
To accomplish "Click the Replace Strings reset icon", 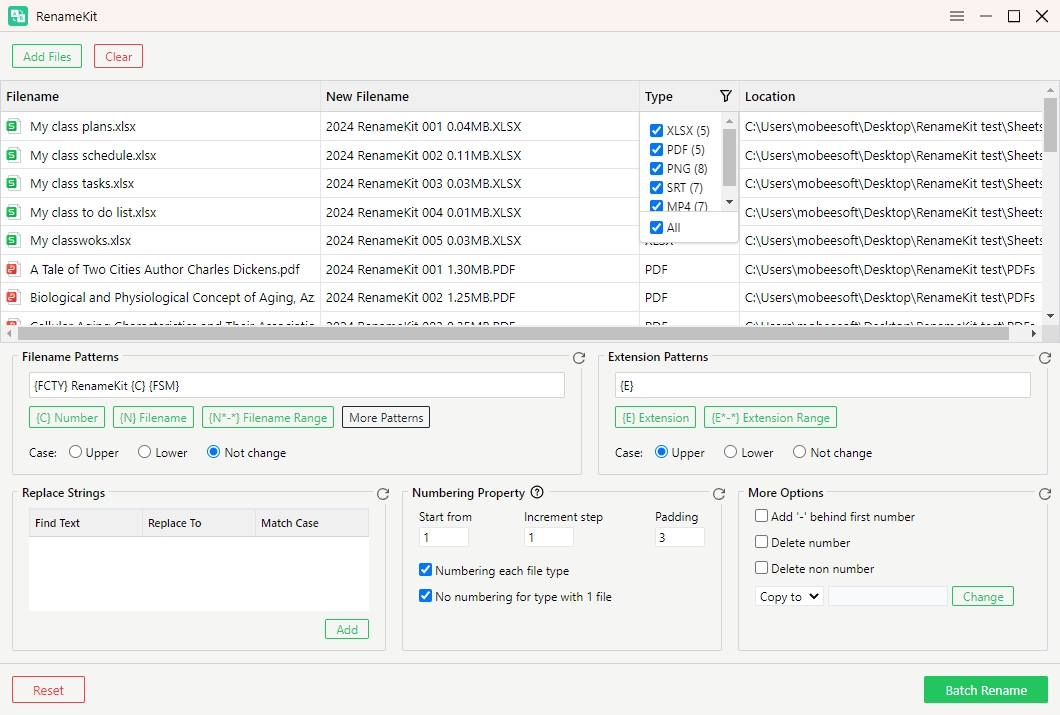I will 383,494.
